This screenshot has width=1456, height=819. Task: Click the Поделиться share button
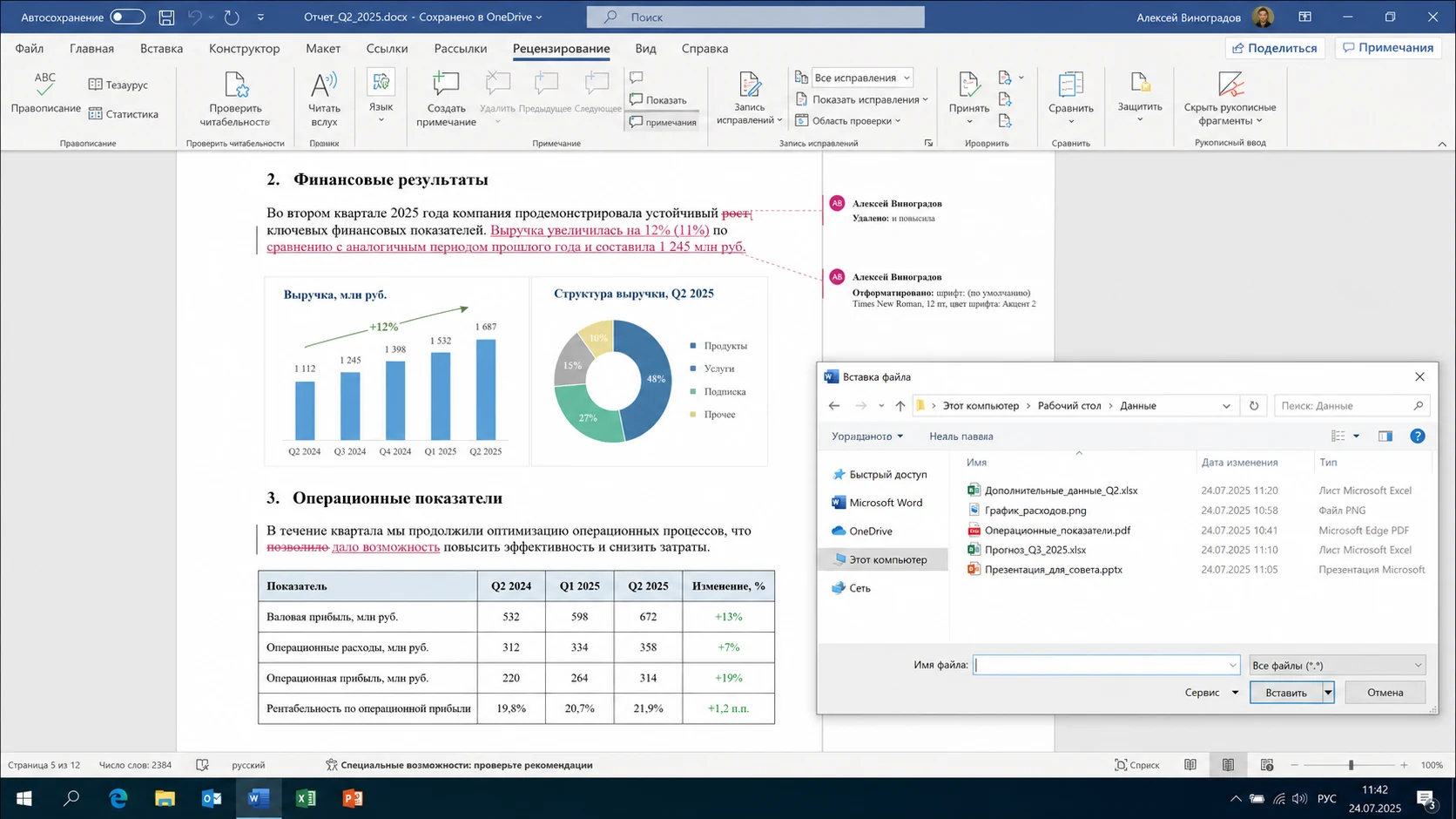click(1275, 48)
